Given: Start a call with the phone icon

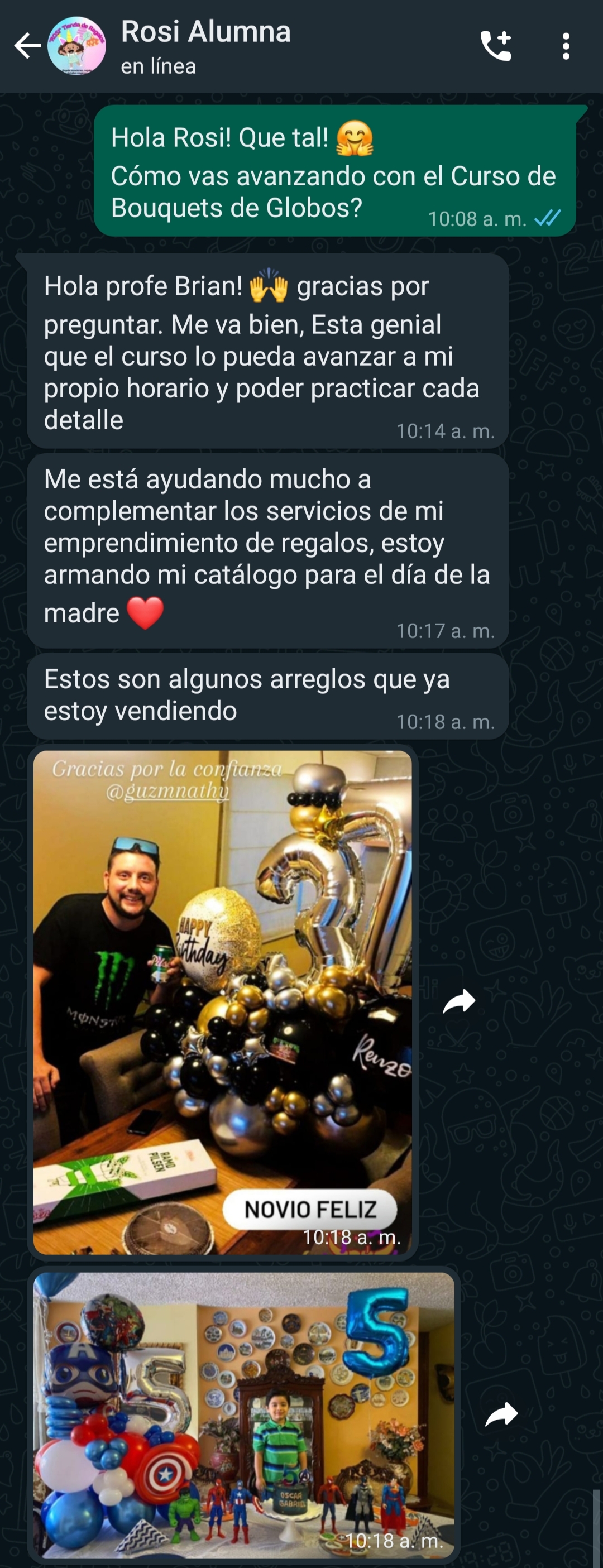Looking at the screenshot, I should 495,46.
